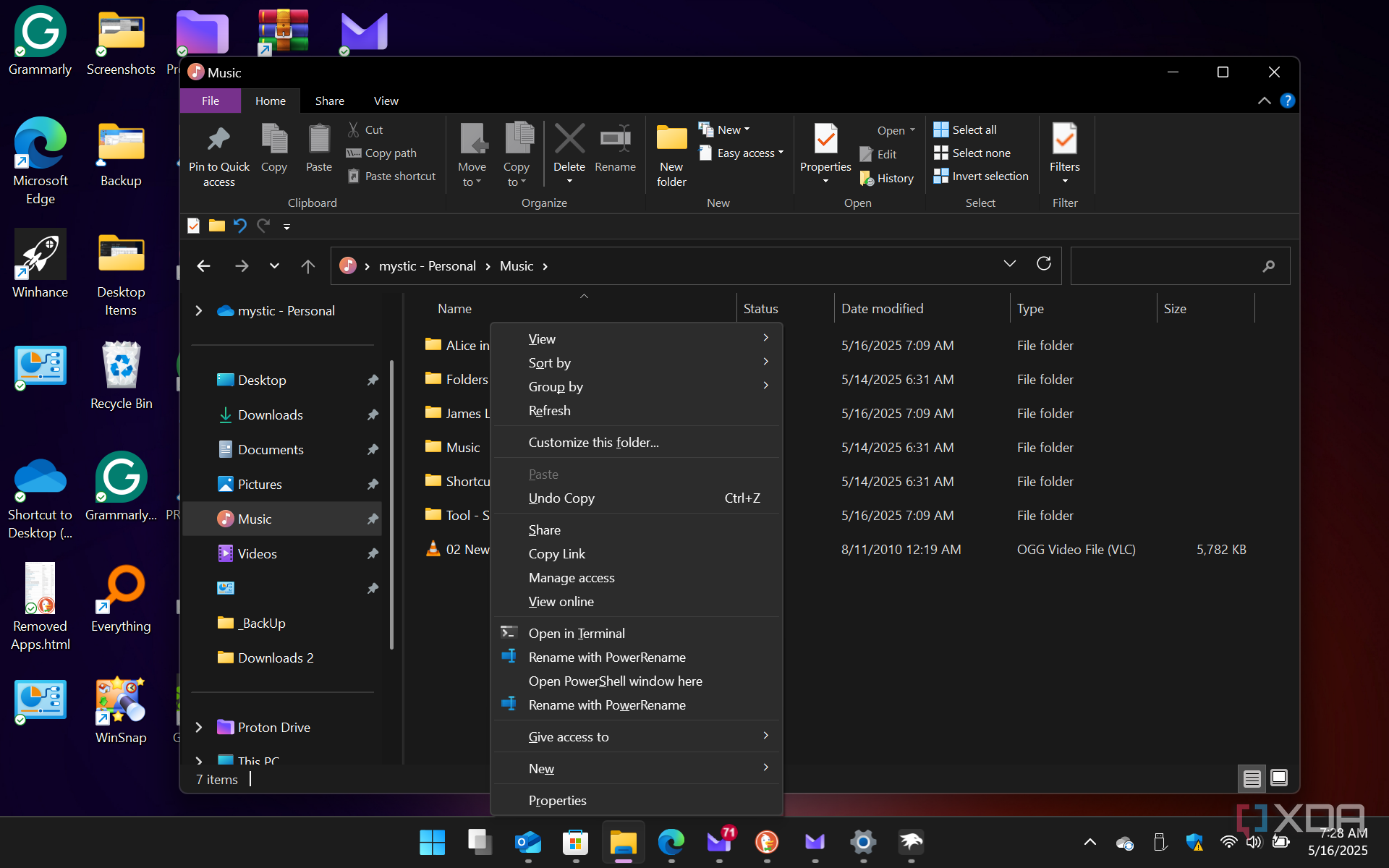This screenshot has width=1389, height=868.
Task: Click Pin to Quick access icon
Action: point(218,140)
